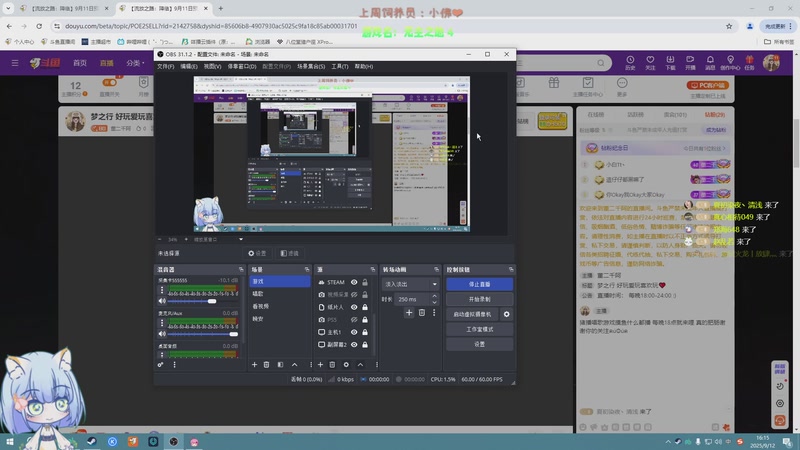Viewport: 800px width, 450px height.
Task: Toggle visibility of the 副屏幕2 source
Action: click(354, 344)
